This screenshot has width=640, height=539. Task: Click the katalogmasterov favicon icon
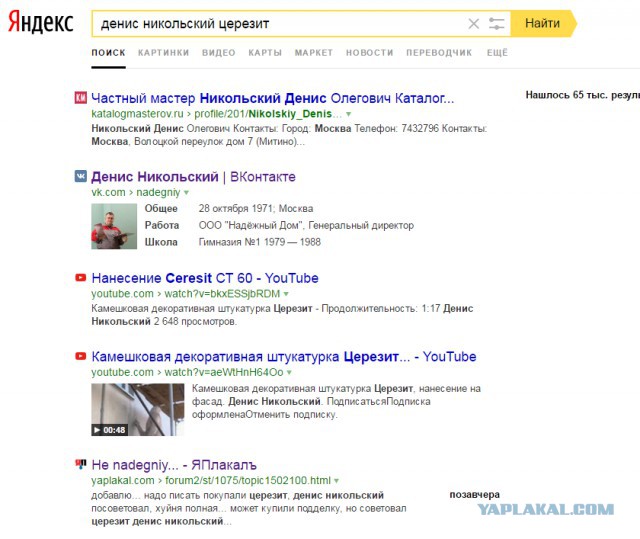tap(81, 98)
